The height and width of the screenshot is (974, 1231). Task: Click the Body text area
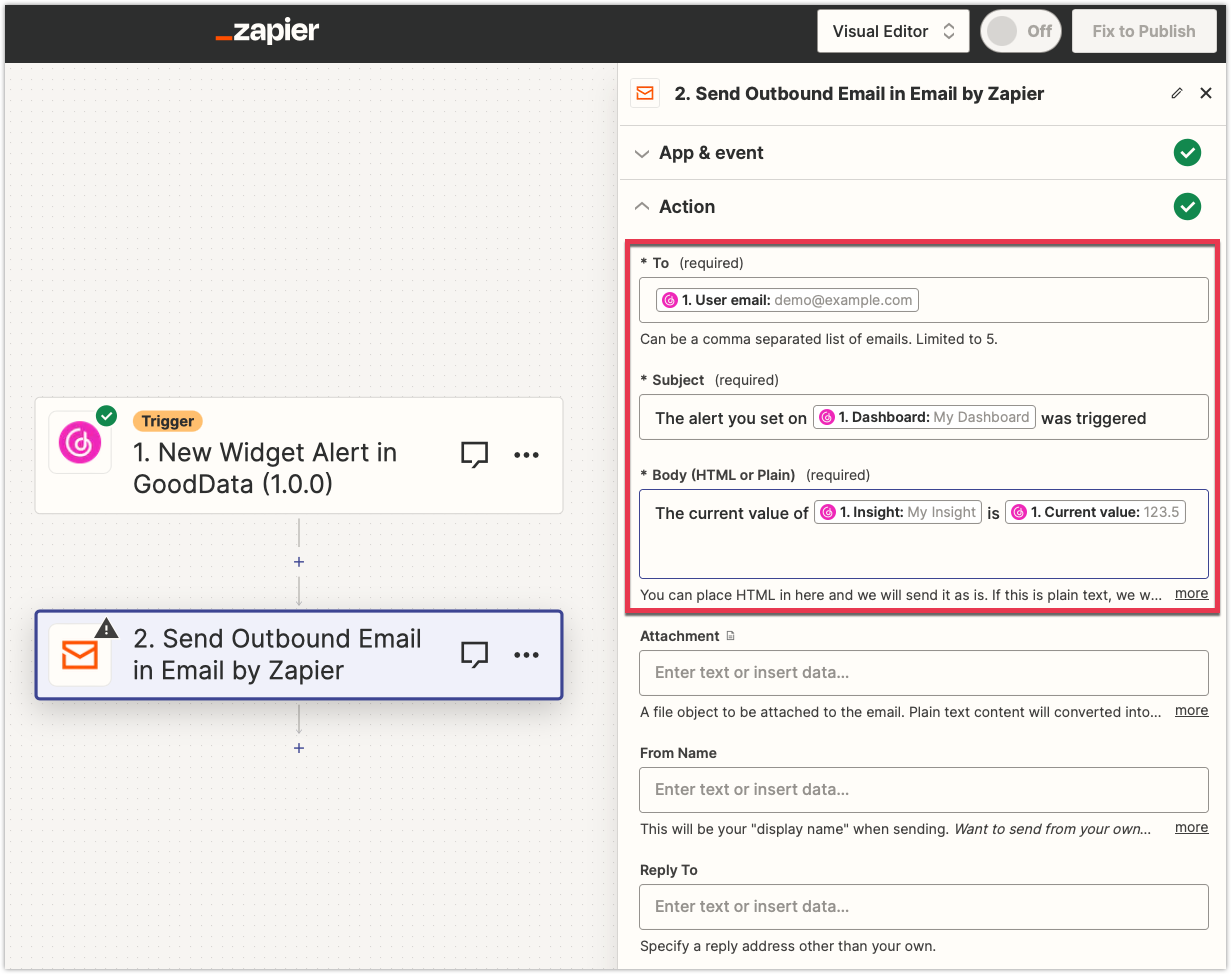pos(924,534)
